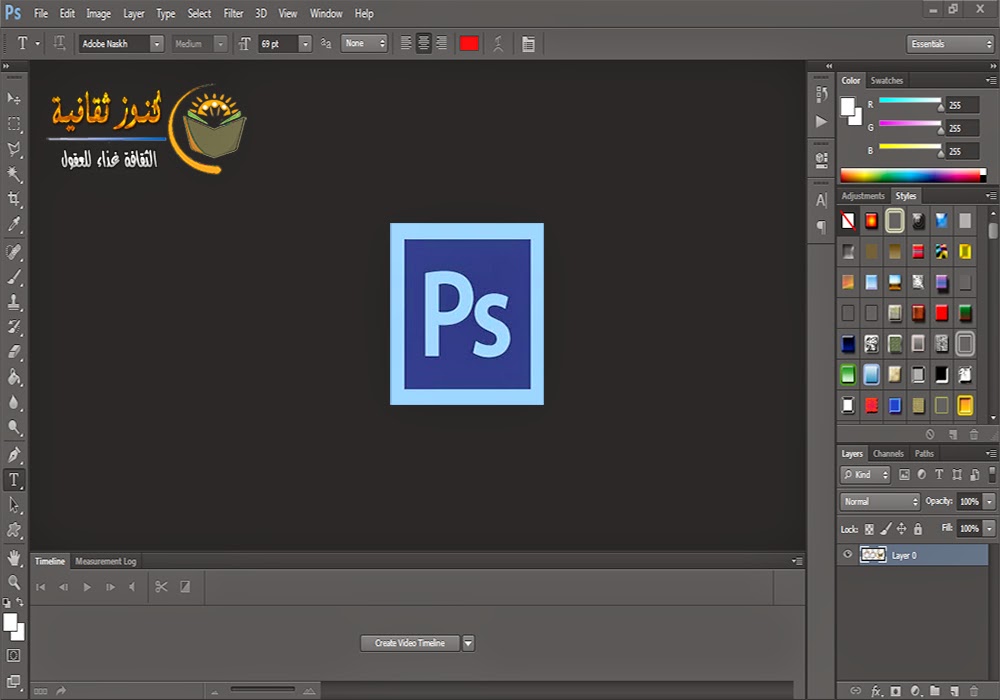The height and width of the screenshot is (700, 1000).
Task: Select the Path Selection tool
Action: 14,505
